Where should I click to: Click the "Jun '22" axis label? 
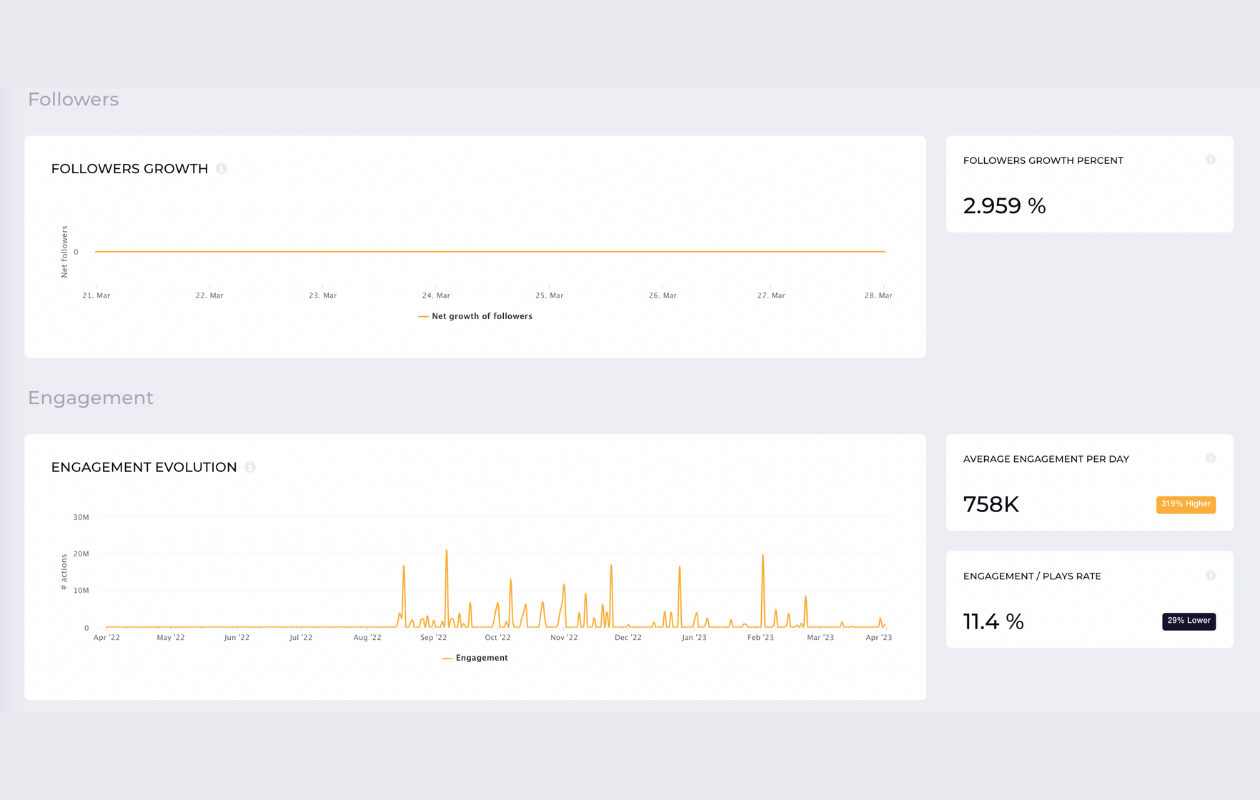point(237,637)
